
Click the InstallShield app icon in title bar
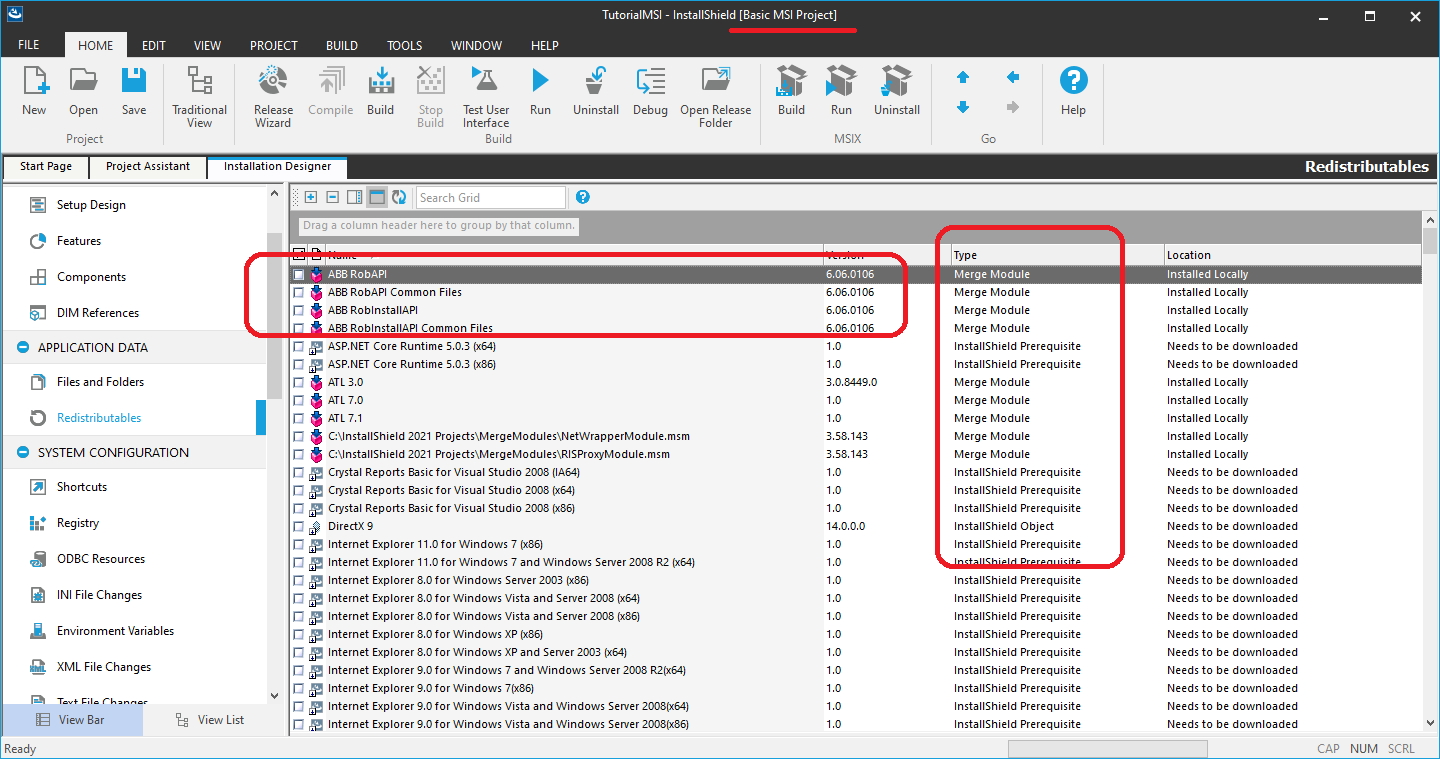click(15, 15)
